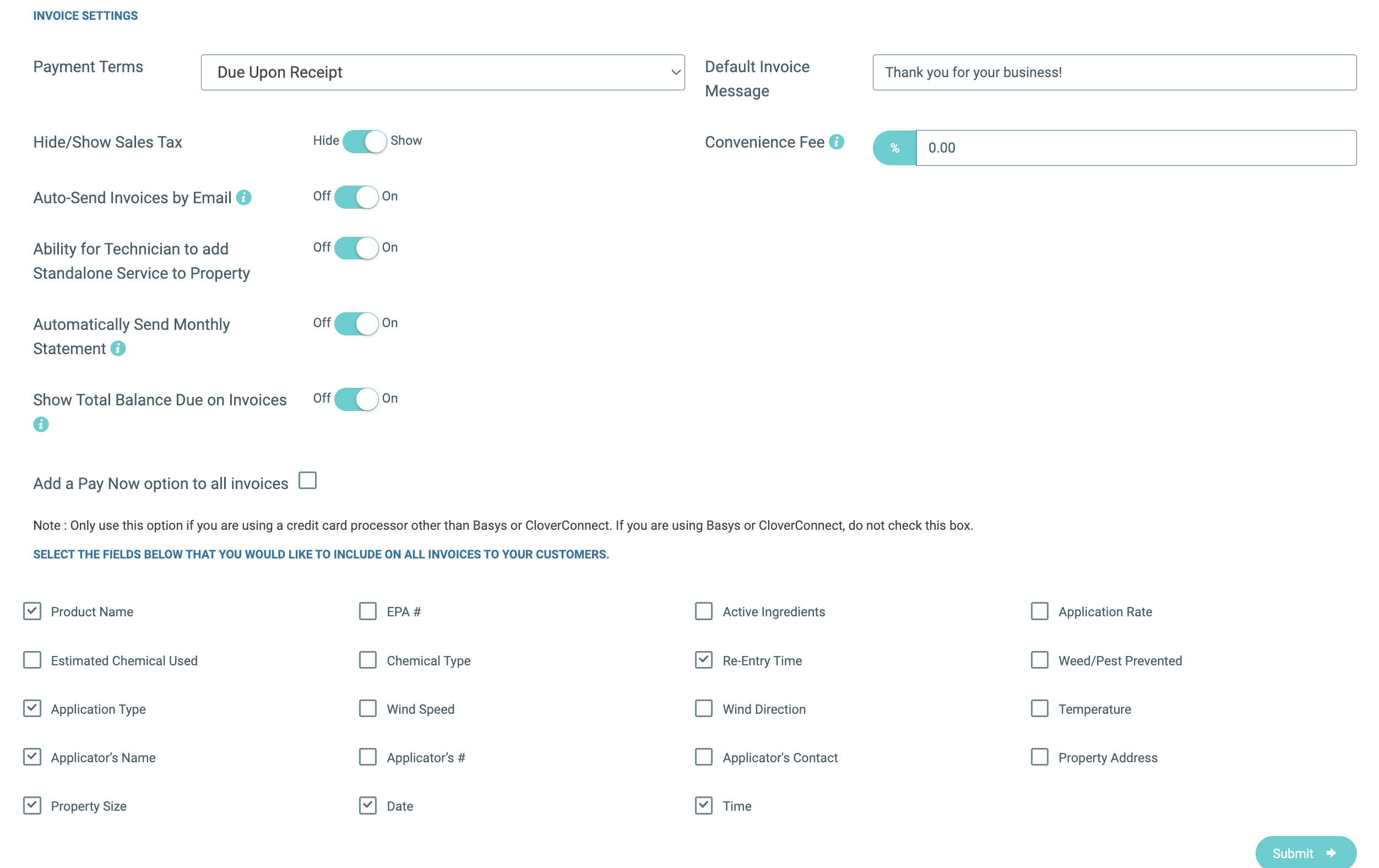This screenshot has width=1379, height=868.
Task: Toggle Auto-Send Invoices by Email switch
Action: click(356, 197)
